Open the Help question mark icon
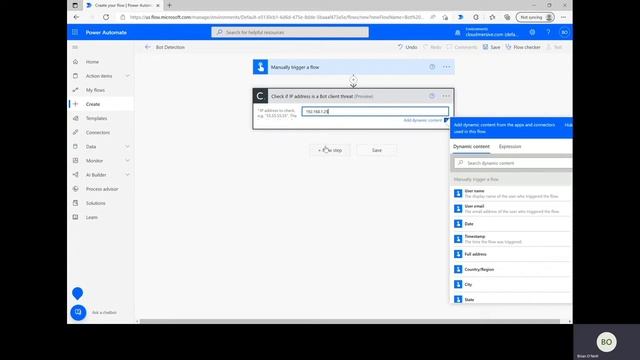Screen dimensions: 640x360 point(548,32)
